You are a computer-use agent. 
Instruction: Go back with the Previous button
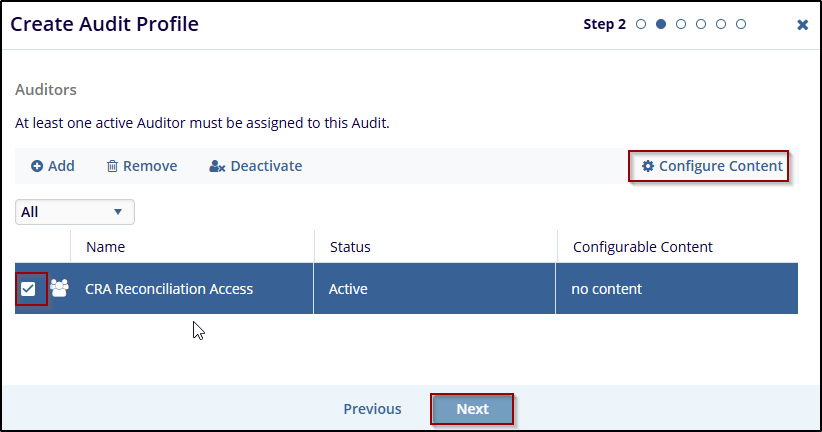(372, 409)
